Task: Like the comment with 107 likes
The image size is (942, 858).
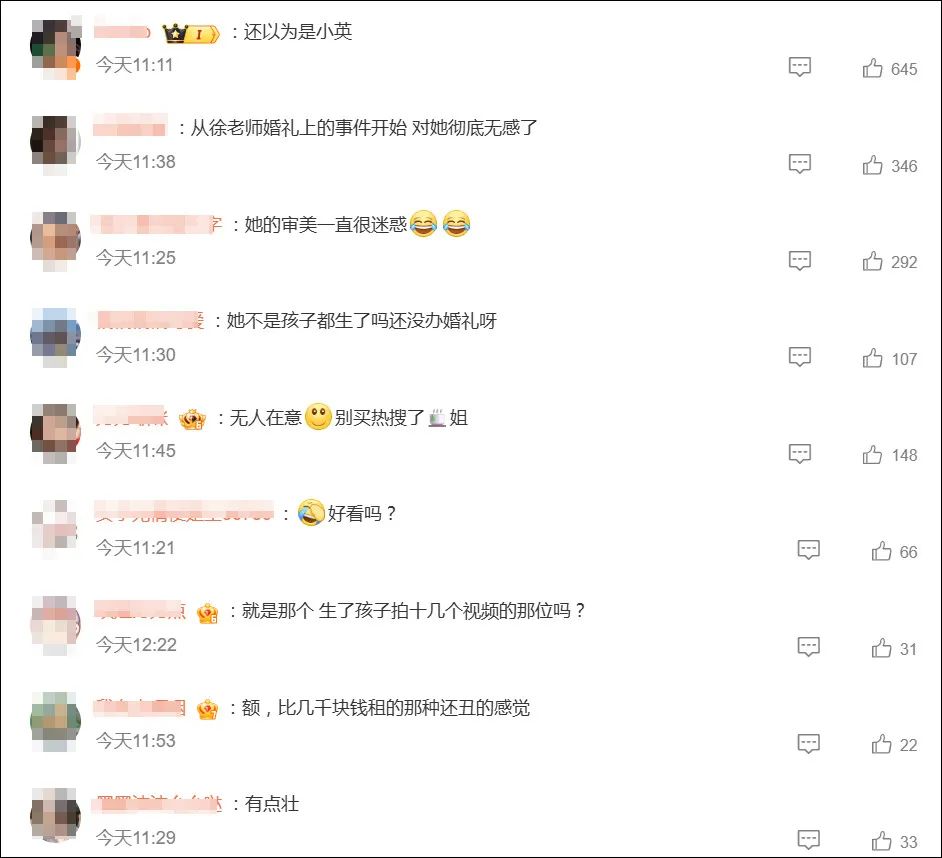Action: 872,358
